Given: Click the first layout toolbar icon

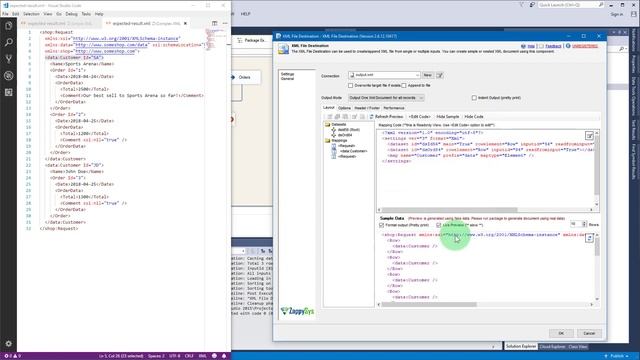Looking at the screenshot, I should (330, 117).
